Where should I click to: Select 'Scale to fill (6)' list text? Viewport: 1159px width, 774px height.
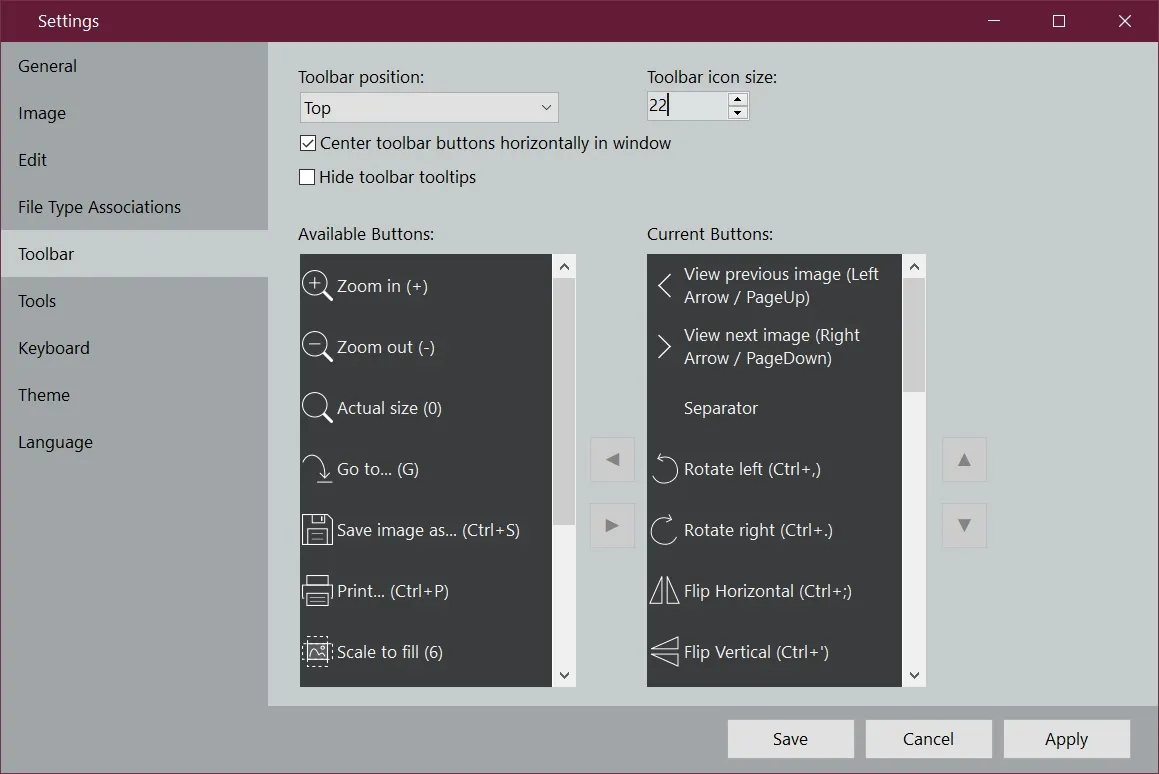click(390, 652)
